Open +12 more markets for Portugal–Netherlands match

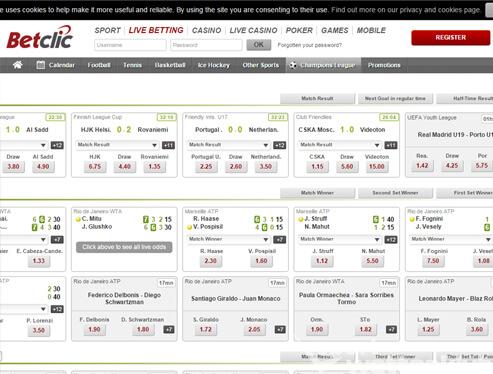click(x=280, y=145)
